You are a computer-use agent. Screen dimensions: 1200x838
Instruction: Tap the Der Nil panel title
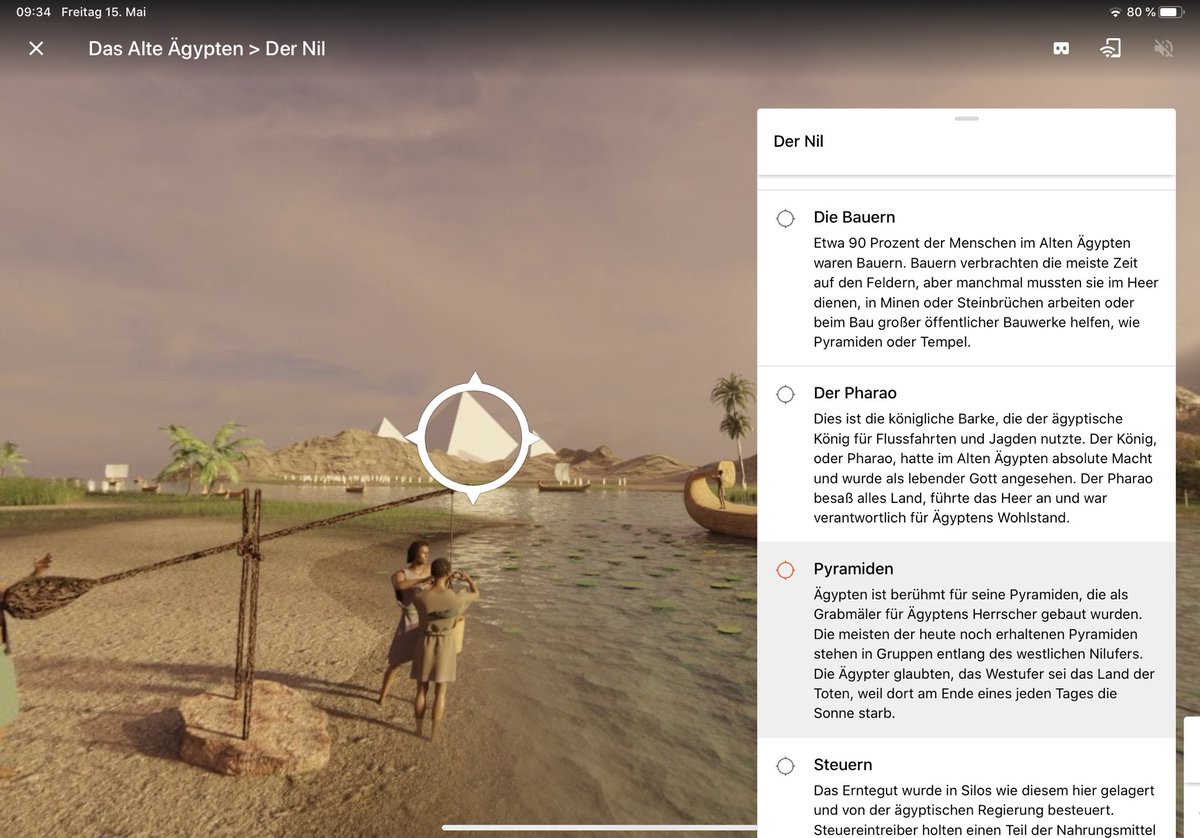pyautogui.click(x=798, y=141)
